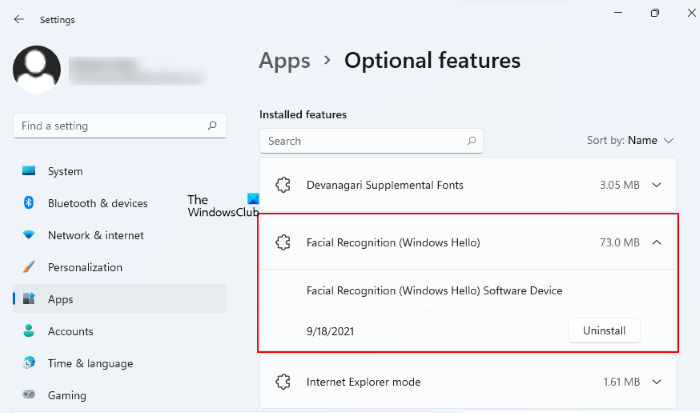Open the Time & language icon
The width and height of the screenshot is (700, 413).
click(28, 363)
